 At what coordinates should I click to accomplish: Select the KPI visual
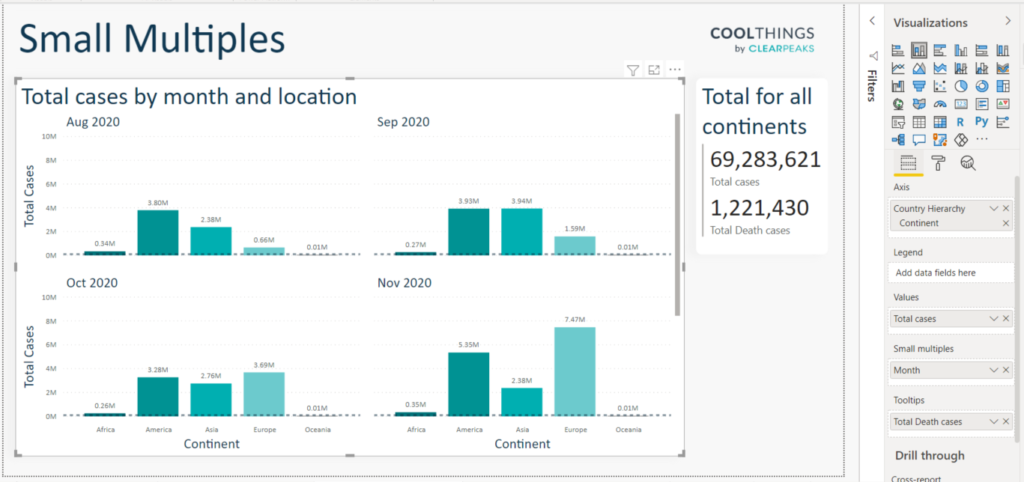point(1002,103)
